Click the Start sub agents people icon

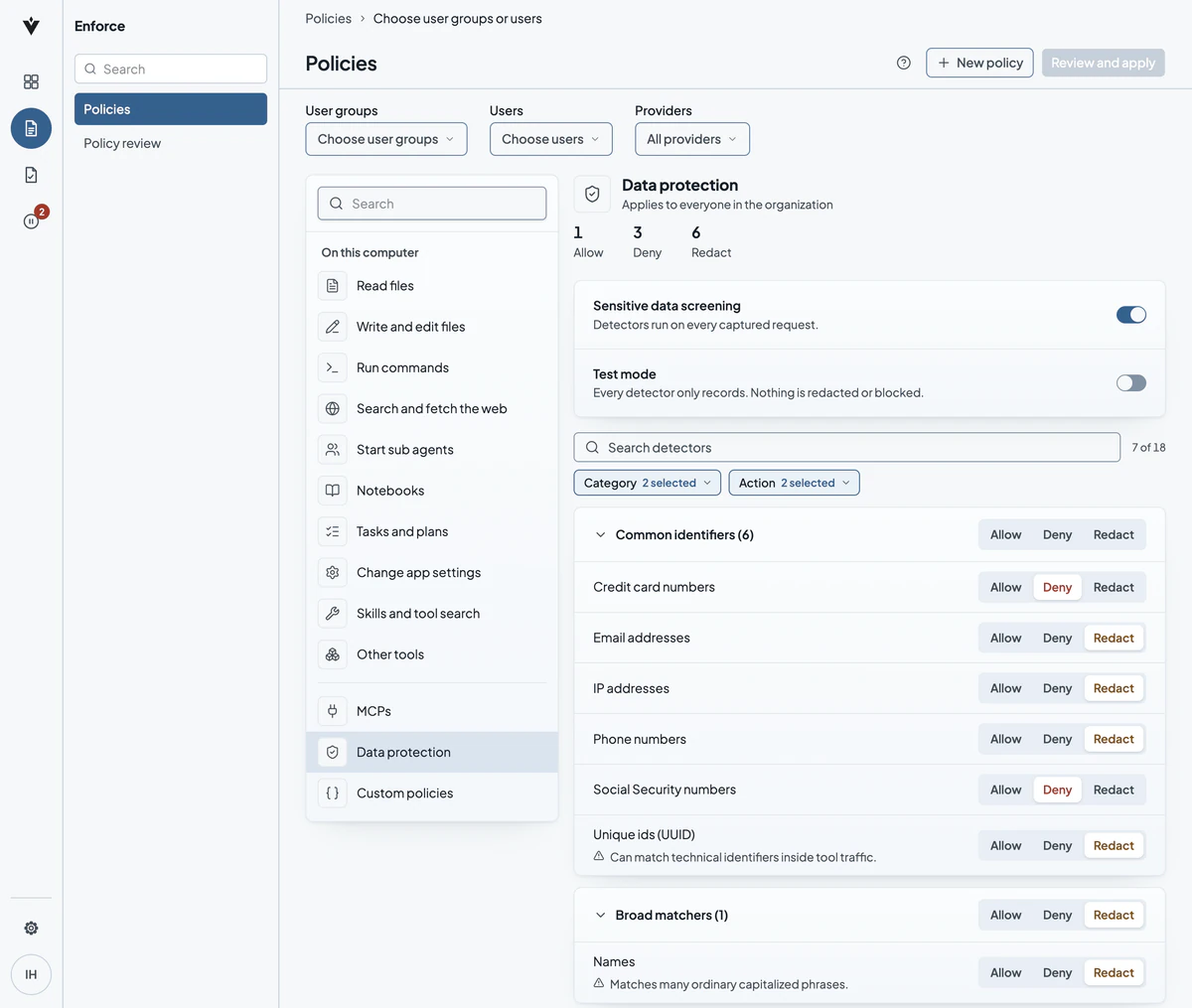click(x=333, y=450)
